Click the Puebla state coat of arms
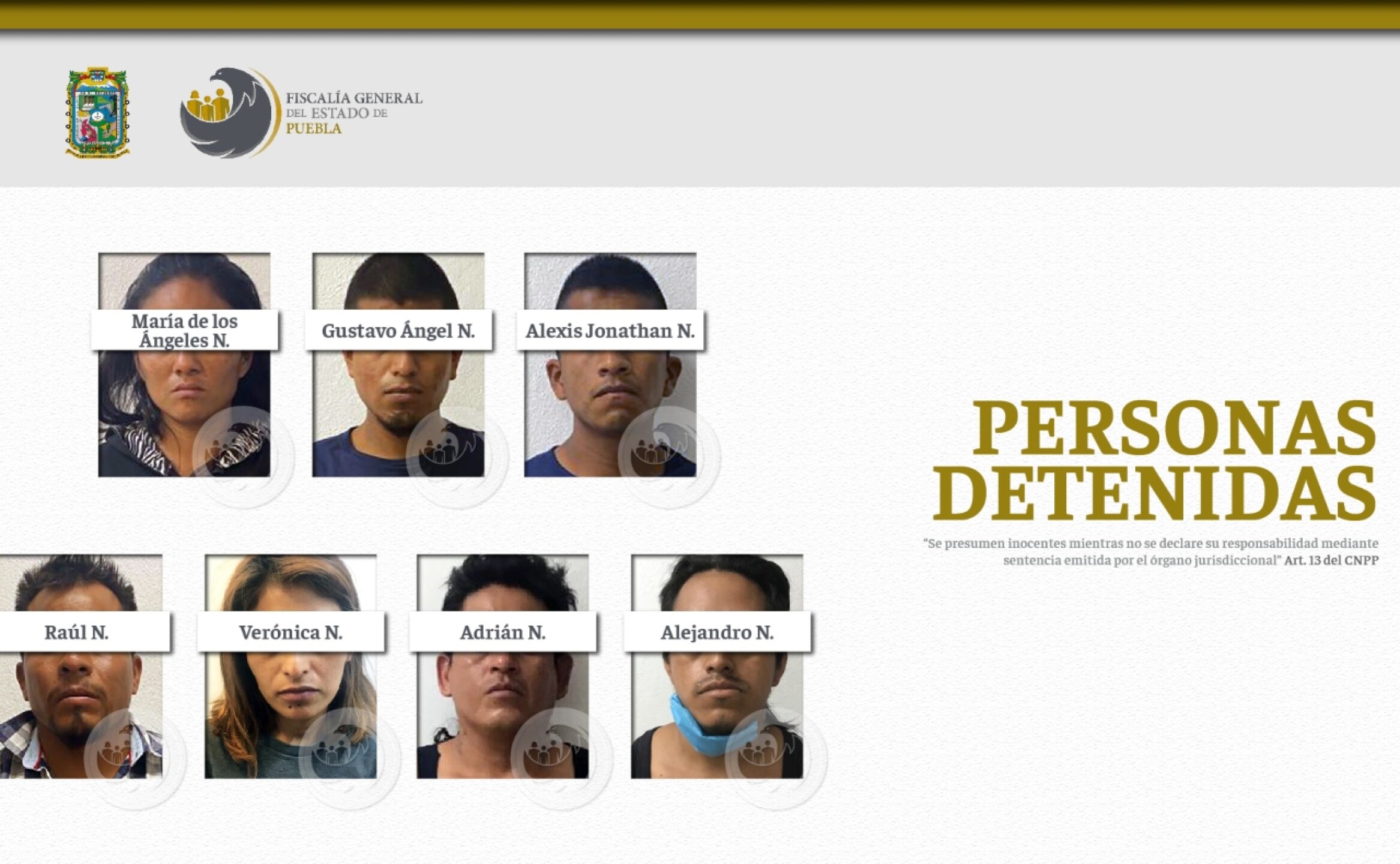 [x=97, y=112]
